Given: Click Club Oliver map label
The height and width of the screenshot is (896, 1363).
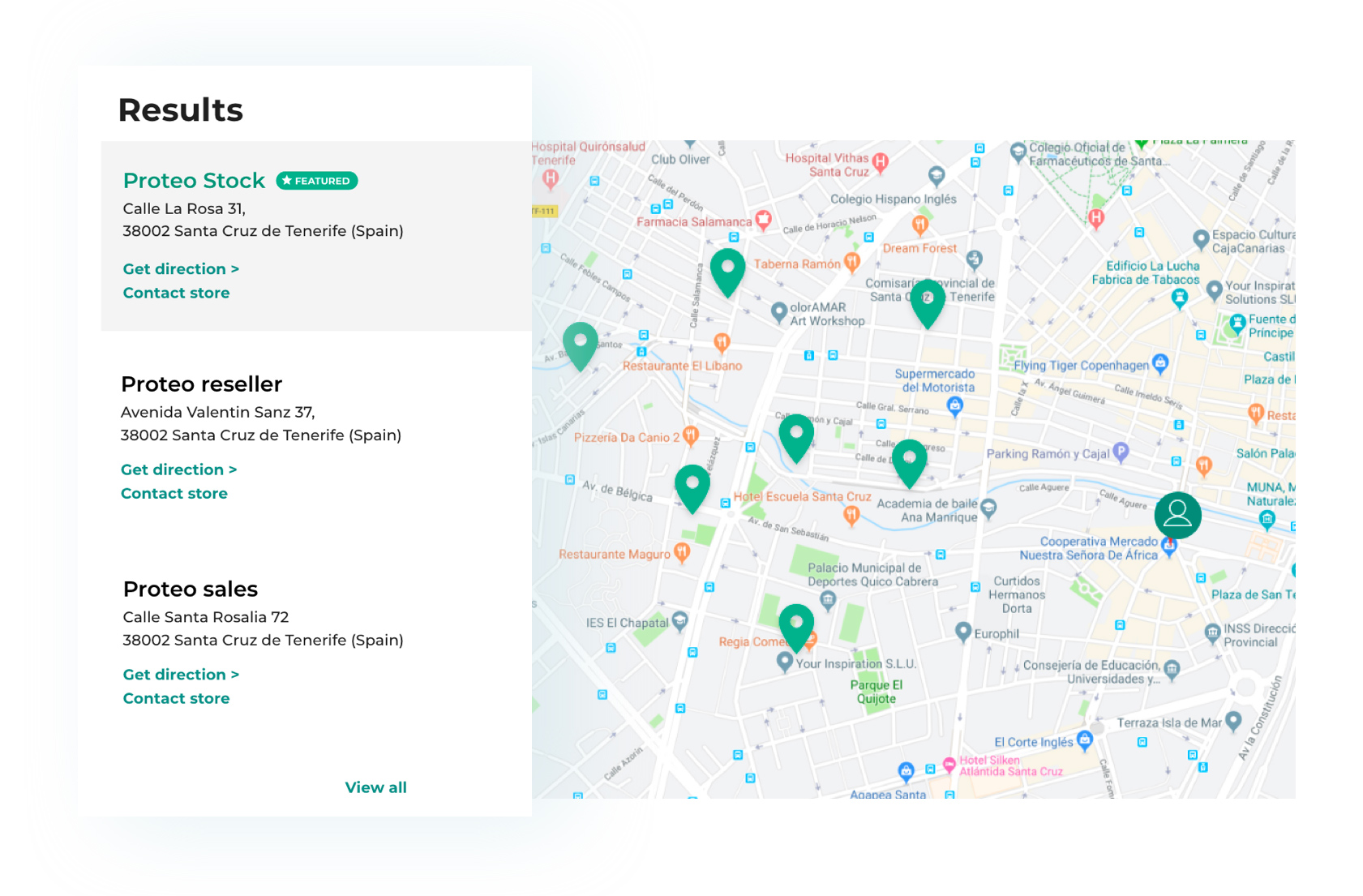Looking at the screenshot, I should tap(680, 159).
